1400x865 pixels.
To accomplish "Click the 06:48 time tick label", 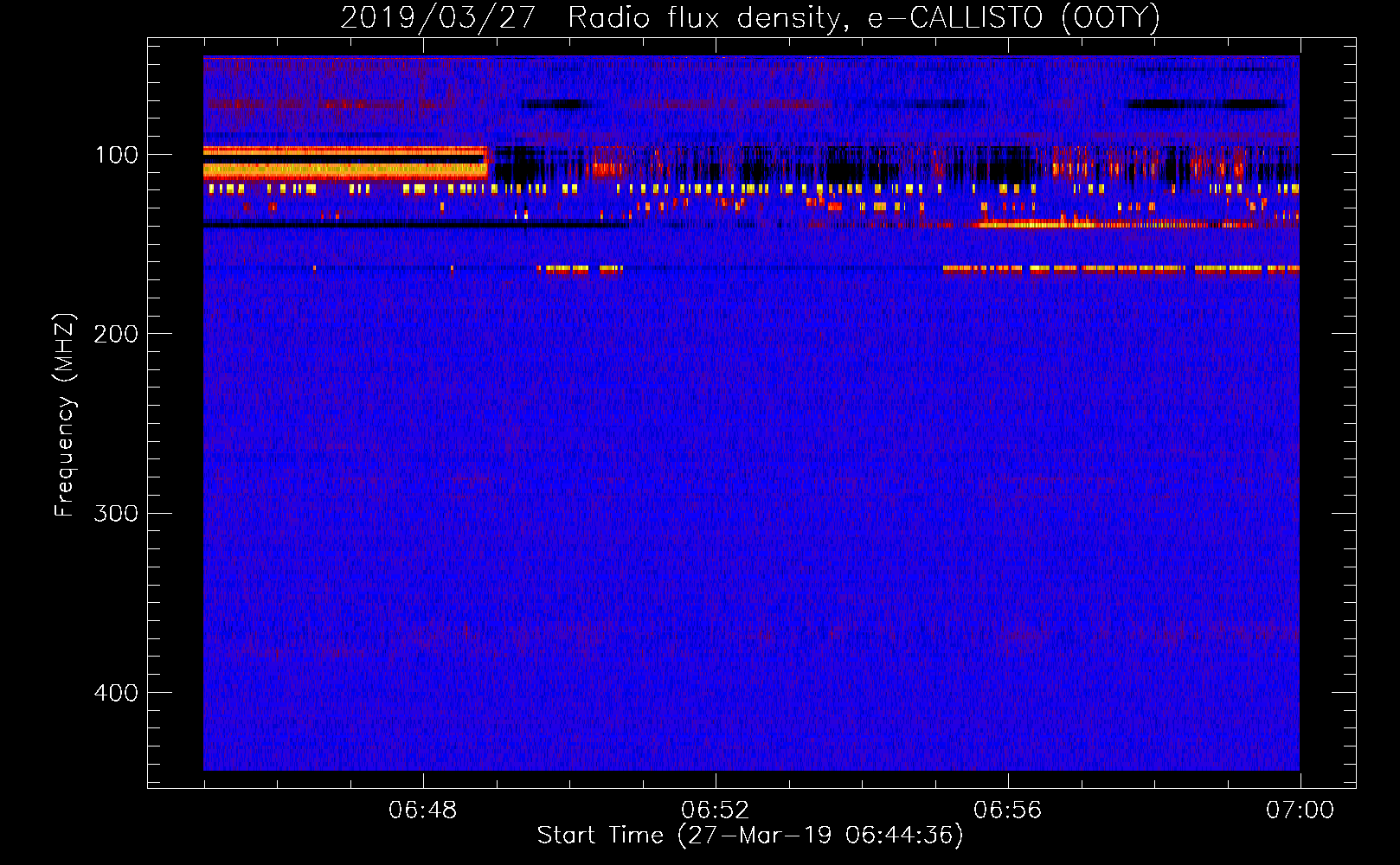I will [x=423, y=811].
